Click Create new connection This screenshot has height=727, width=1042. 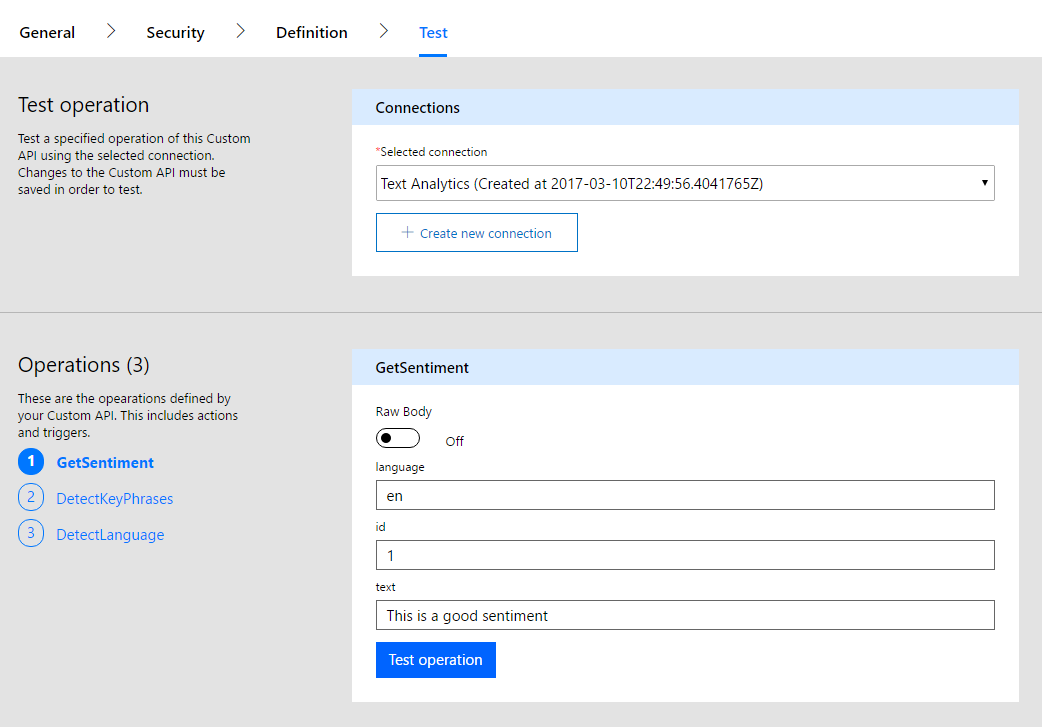coord(477,232)
